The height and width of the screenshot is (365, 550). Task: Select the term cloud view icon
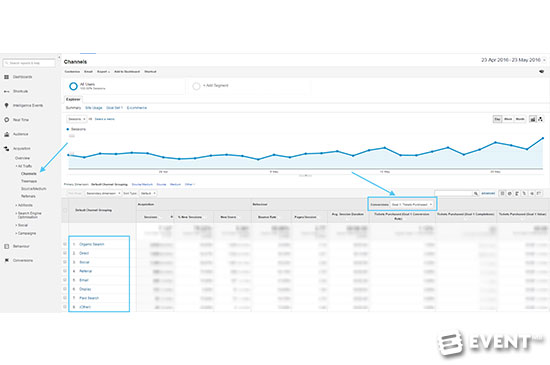point(532,193)
